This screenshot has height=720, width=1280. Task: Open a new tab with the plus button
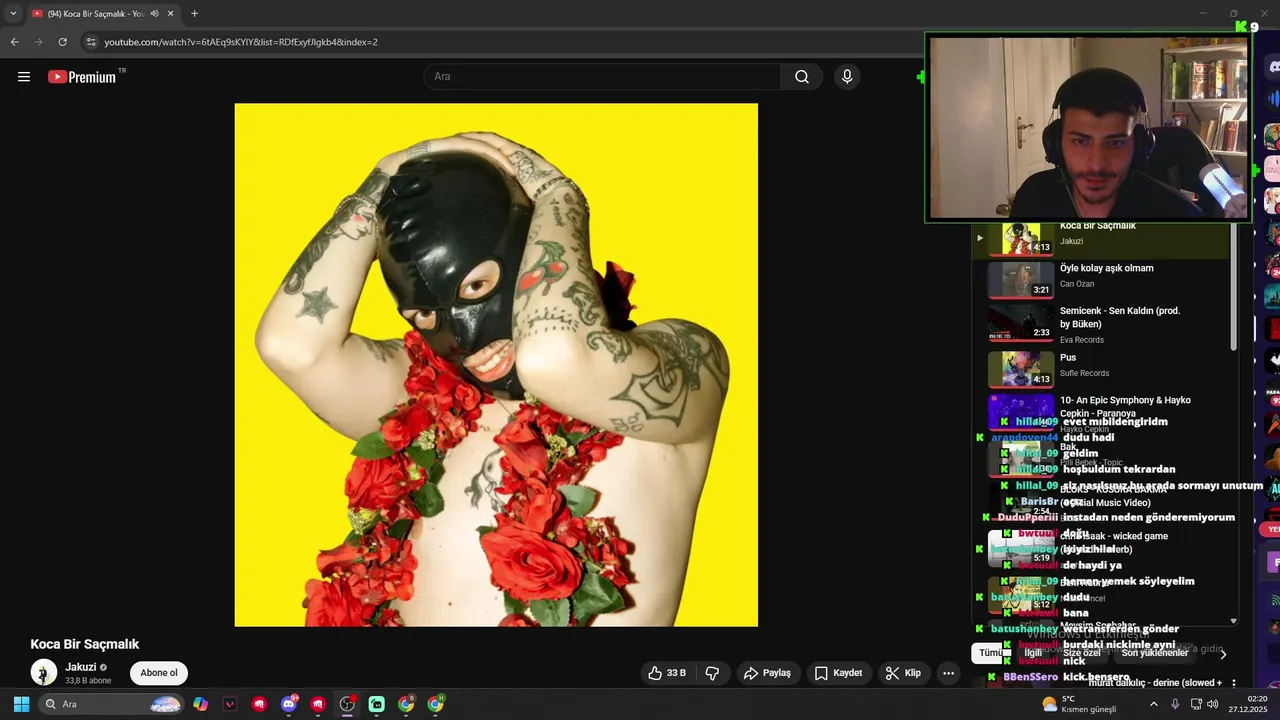tap(194, 14)
